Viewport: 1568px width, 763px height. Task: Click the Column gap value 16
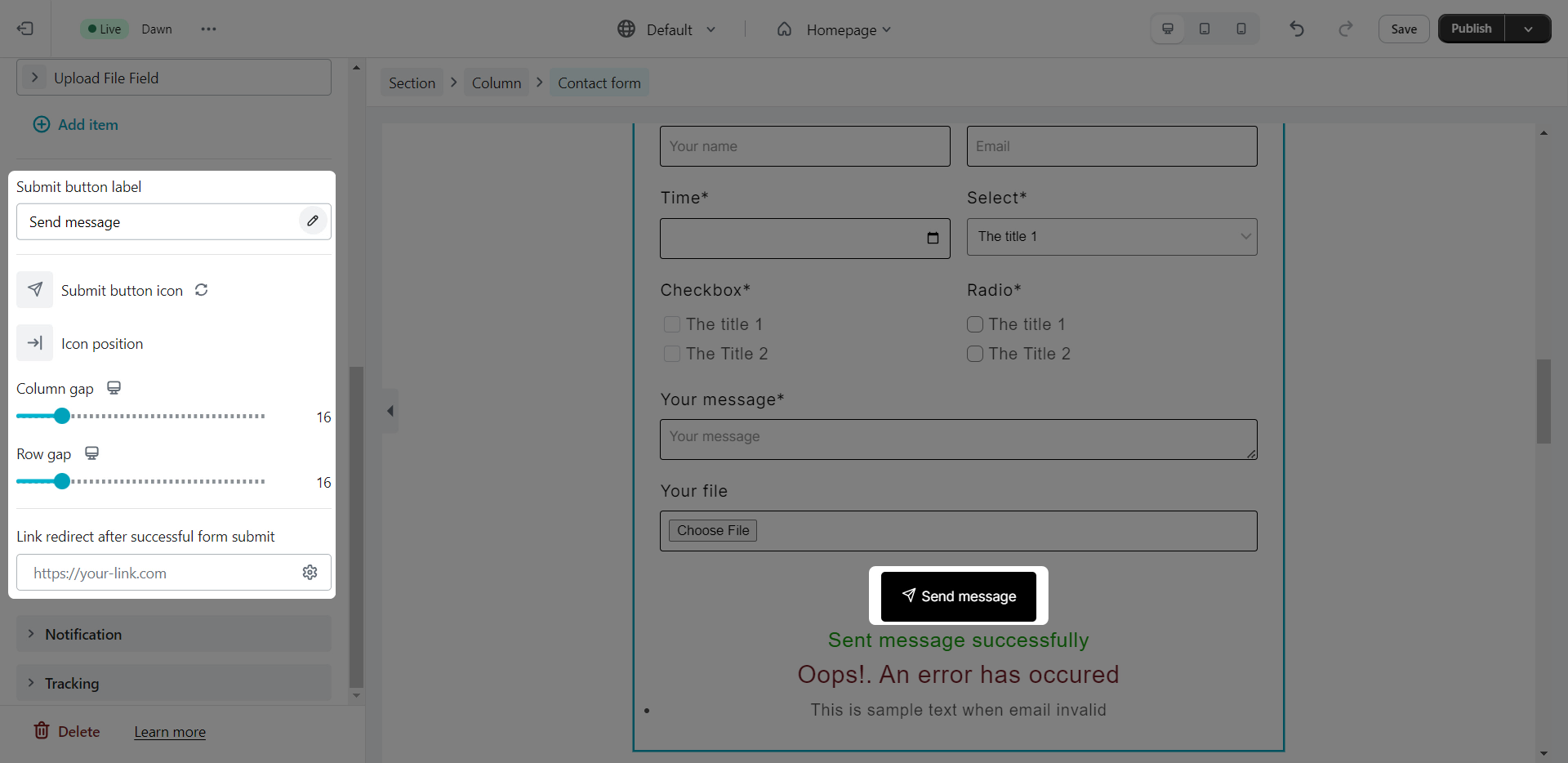pyautogui.click(x=323, y=417)
